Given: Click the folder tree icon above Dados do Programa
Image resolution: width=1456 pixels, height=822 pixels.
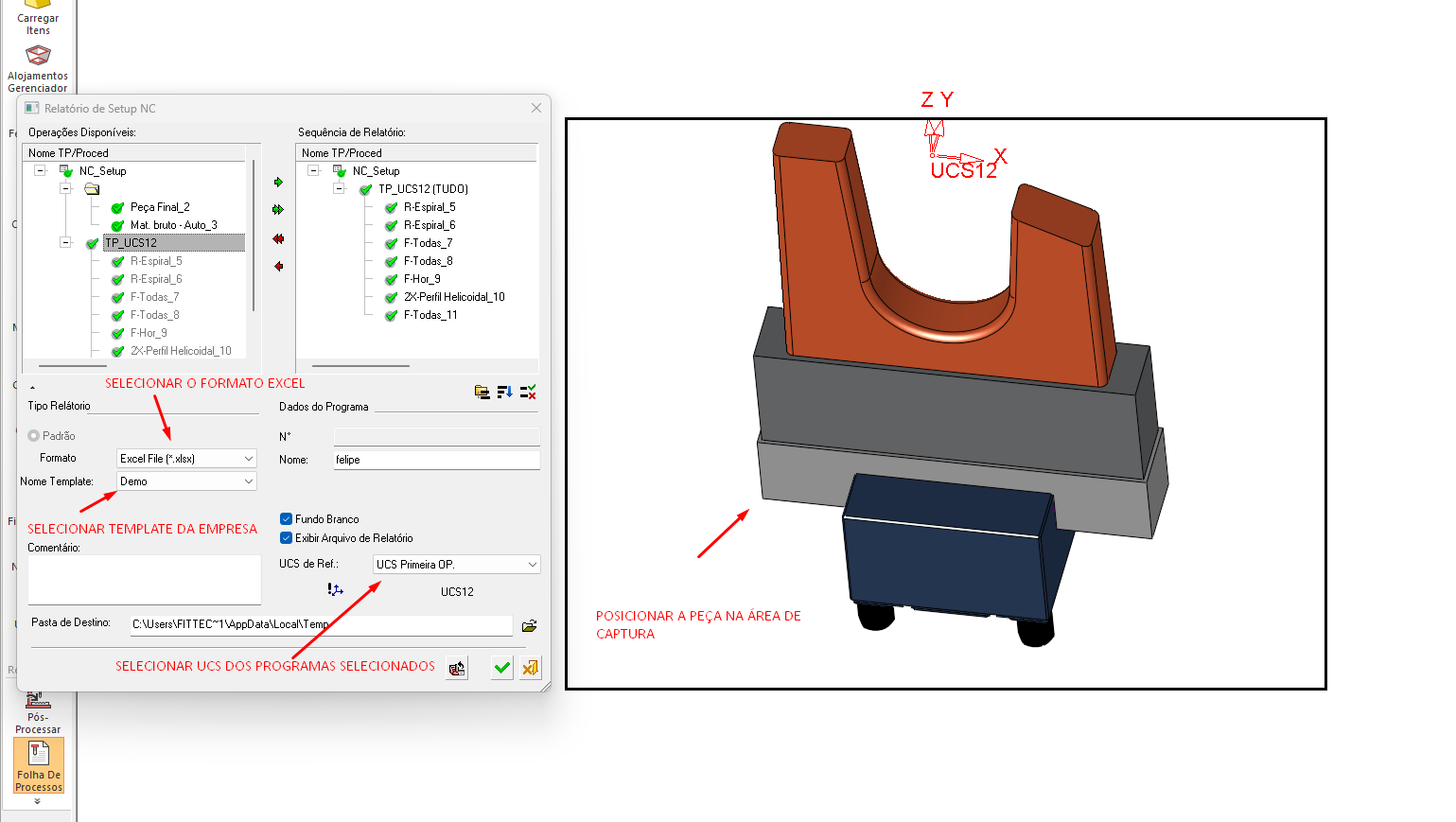Looking at the screenshot, I should click(482, 392).
